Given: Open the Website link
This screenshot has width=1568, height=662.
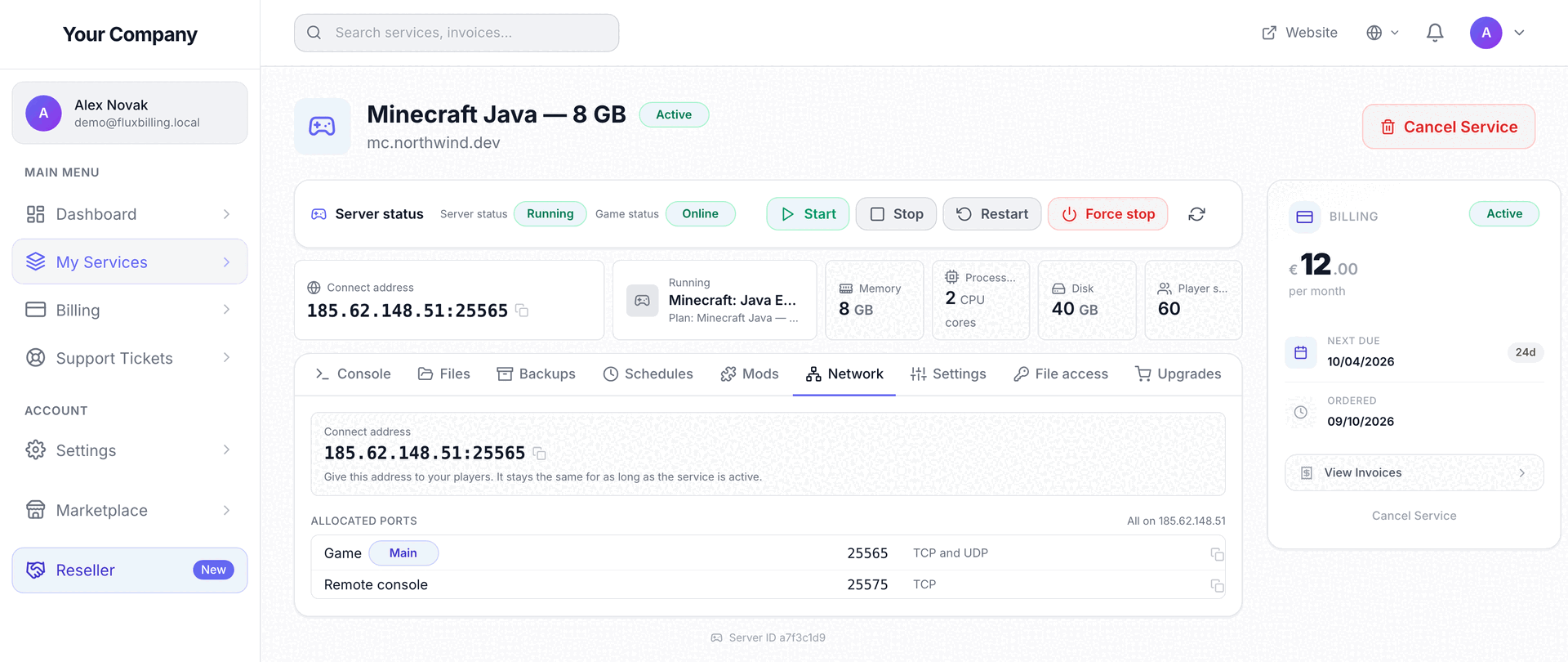Looking at the screenshot, I should click(1299, 33).
